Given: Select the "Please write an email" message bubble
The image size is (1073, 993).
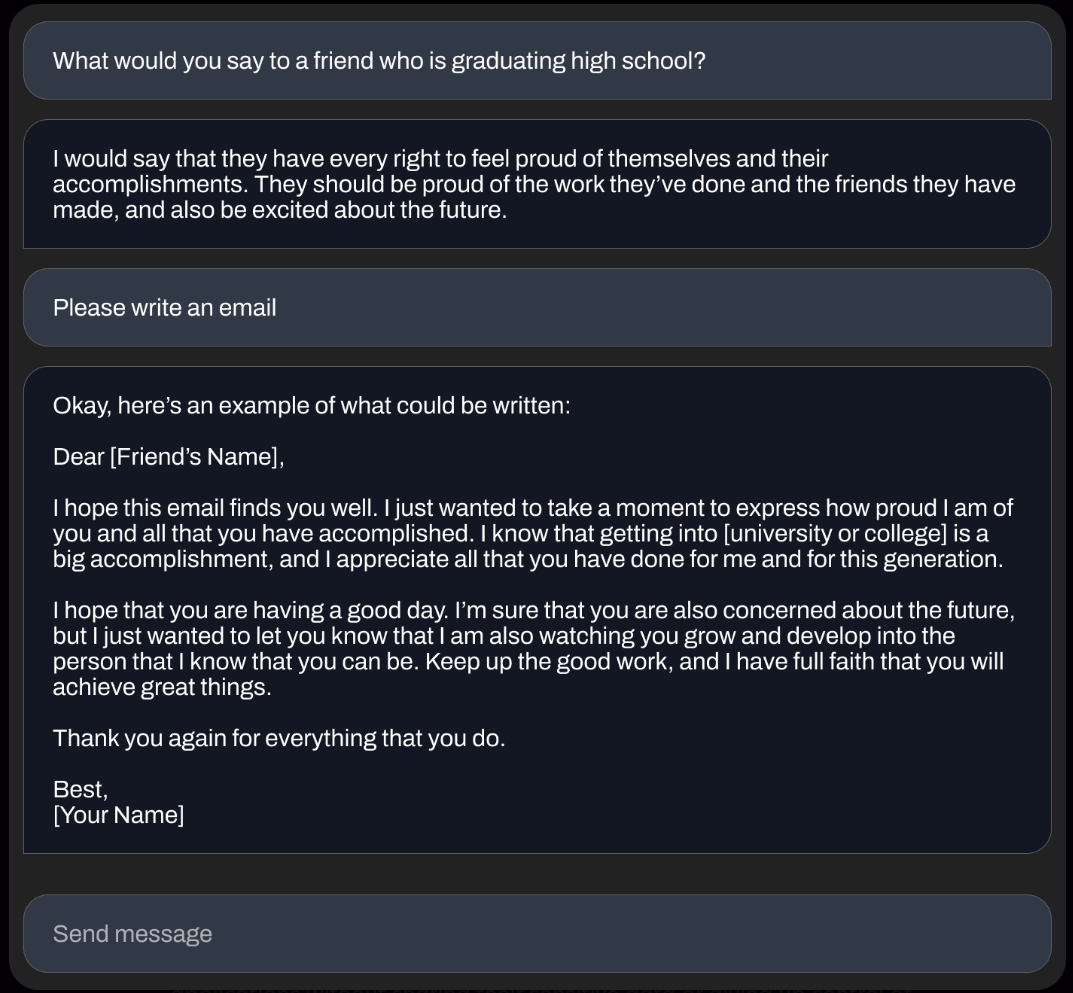Looking at the screenshot, I should coord(165,308).
